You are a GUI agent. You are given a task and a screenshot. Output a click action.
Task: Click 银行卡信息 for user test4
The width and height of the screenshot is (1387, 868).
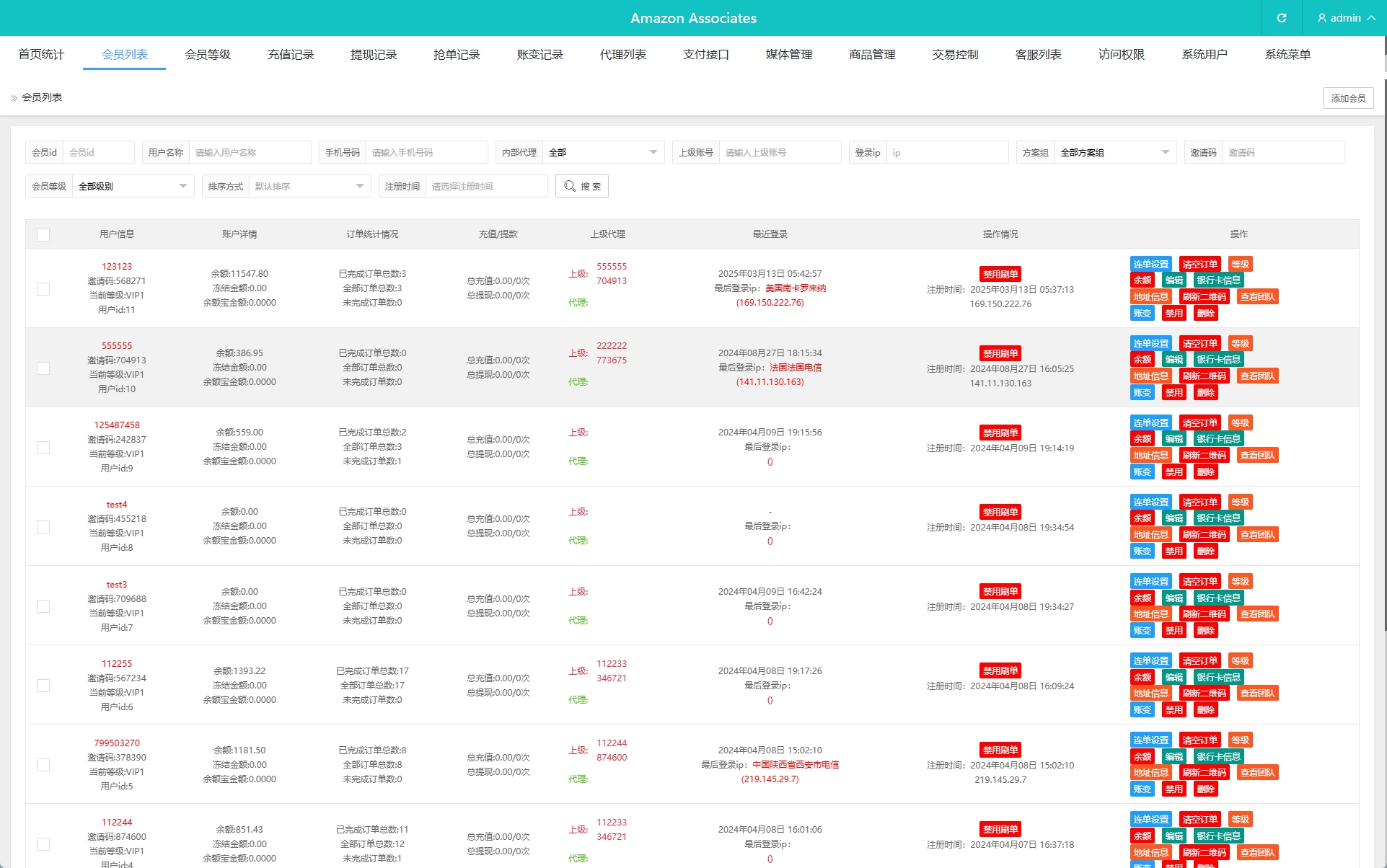pos(1218,518)
